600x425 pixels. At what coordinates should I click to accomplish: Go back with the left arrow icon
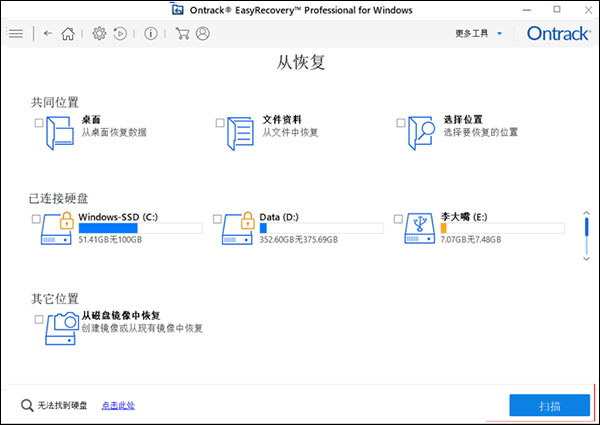click(x=47, y=34)
